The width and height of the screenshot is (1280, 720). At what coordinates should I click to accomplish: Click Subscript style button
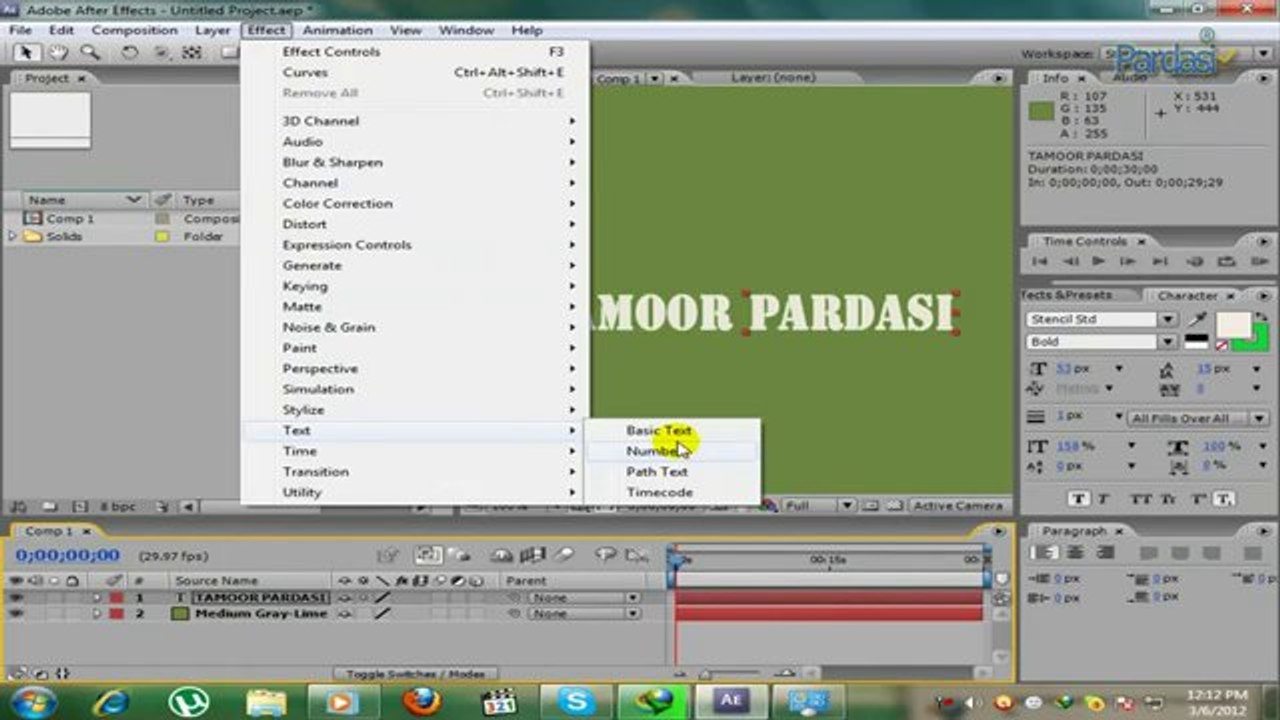[1225, 499]
